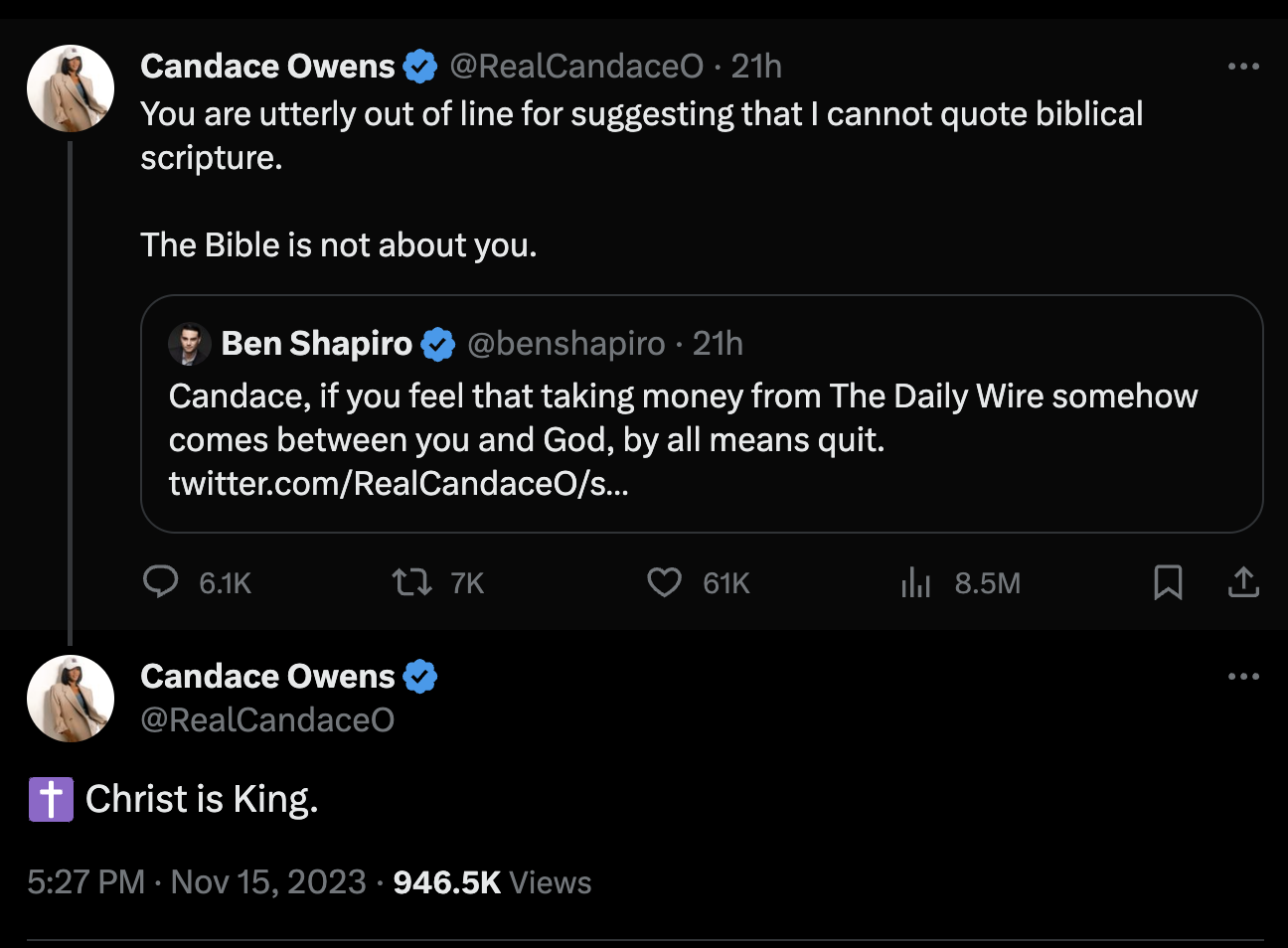1288x948 pixels.
Task: Bookmark the top Candace Owens tweet
Action: [1168, 582]
